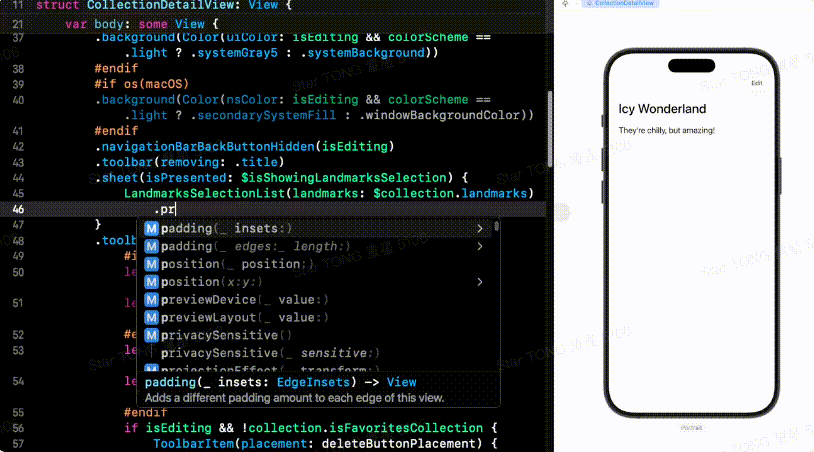This screenshot has height=452, width=814.
Task: Click the M icon next to previewLayout suggestion
Action: (x=151, y=318)
